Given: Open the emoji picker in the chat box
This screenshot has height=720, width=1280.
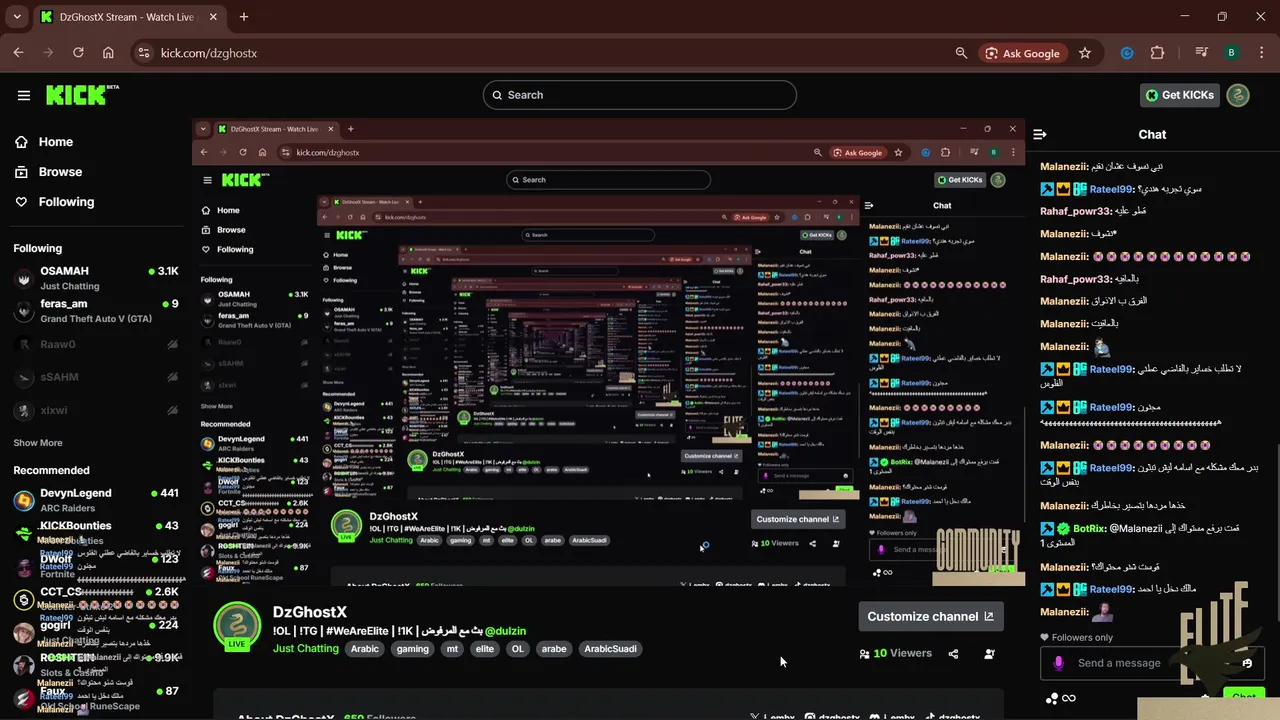Looking at the screenshot, I should [x=1246, y=663].
